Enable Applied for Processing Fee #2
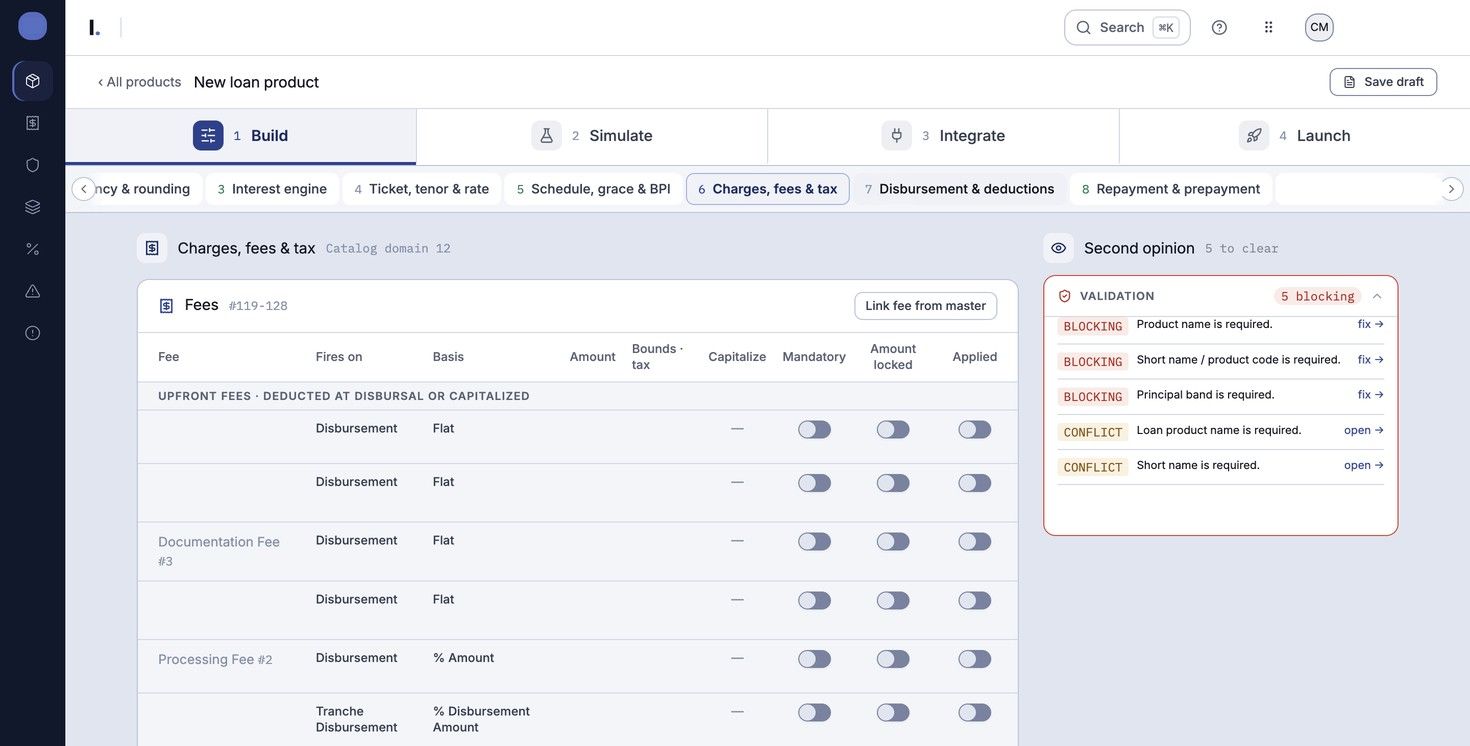This screenshot has height=746, width=1470. coord(975,659)
